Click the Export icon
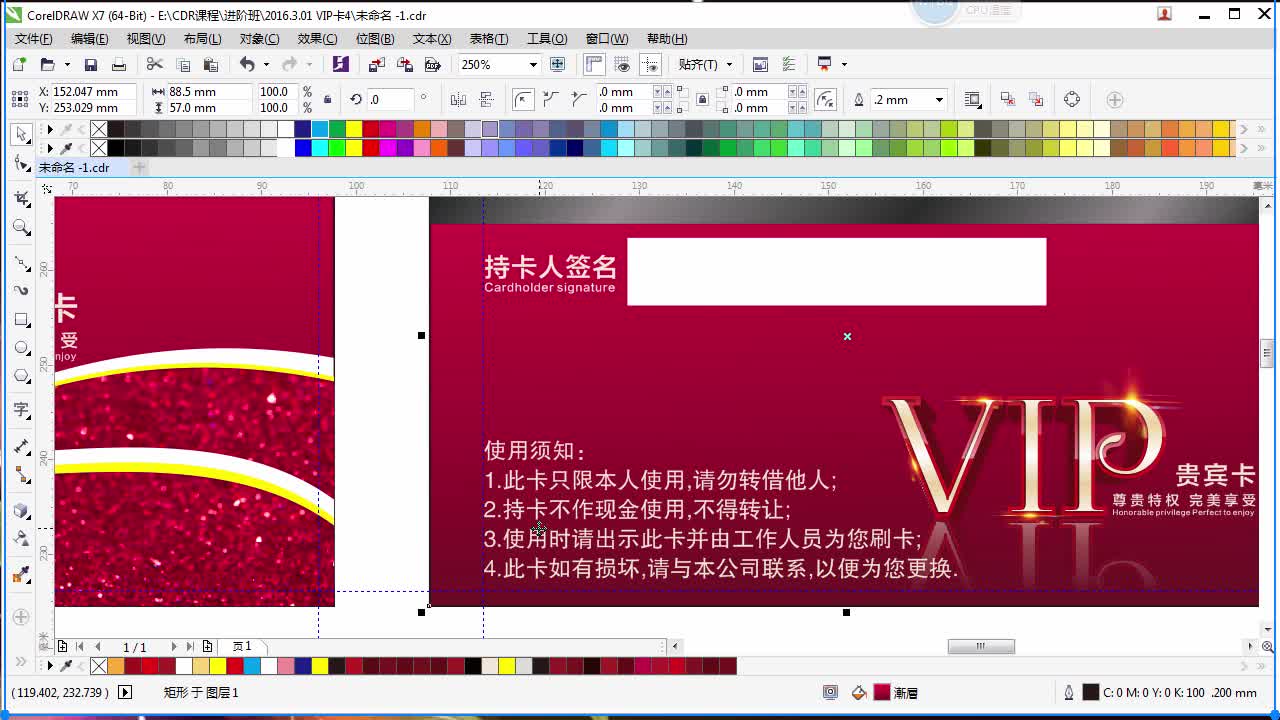Screen dimensions: 1280x720 point(405,63)
